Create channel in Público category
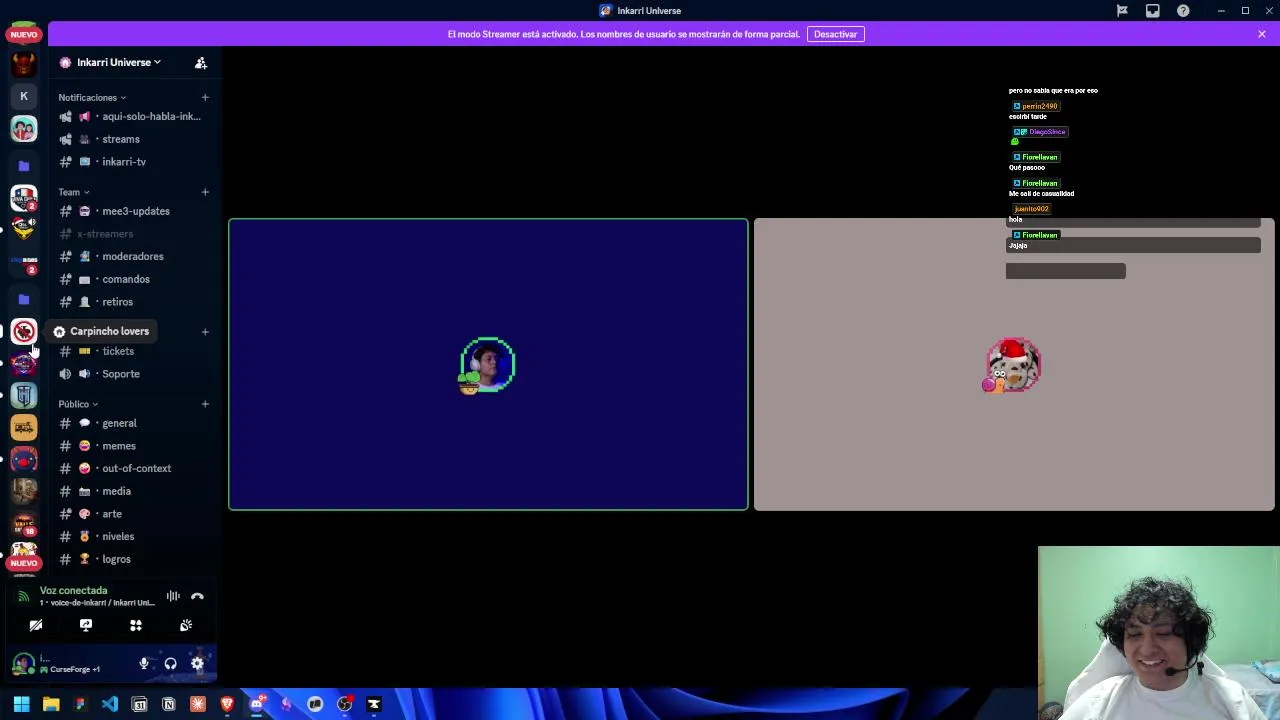The height and width of the screenshot is (720, 1280). pyautogui.click(x=205, y=404)
